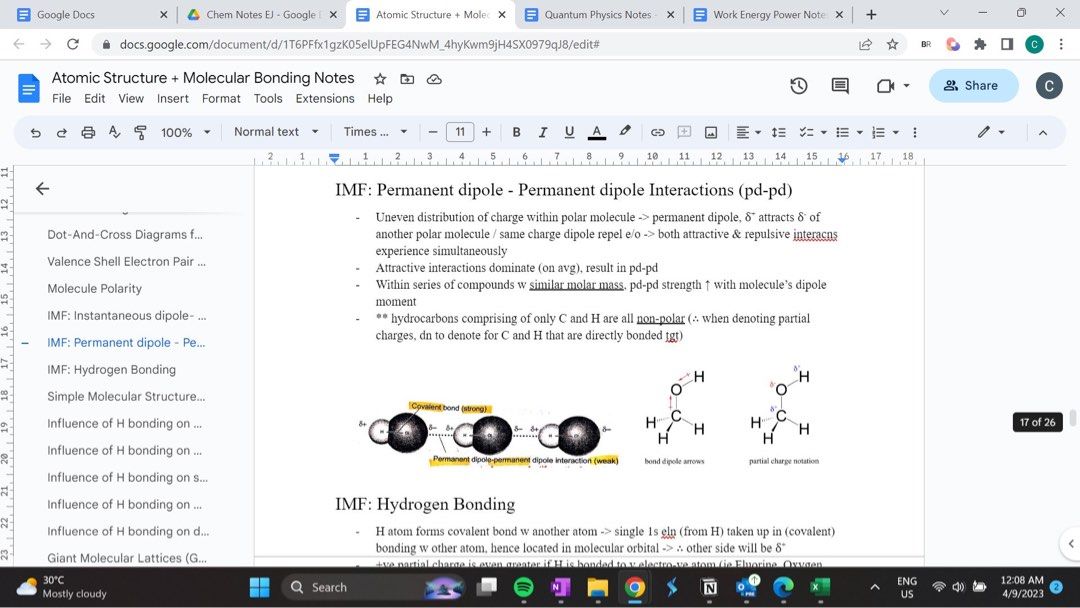Screen dimensions: 1080x608
Task: Apply italic formatting
Action: (542, 131)
